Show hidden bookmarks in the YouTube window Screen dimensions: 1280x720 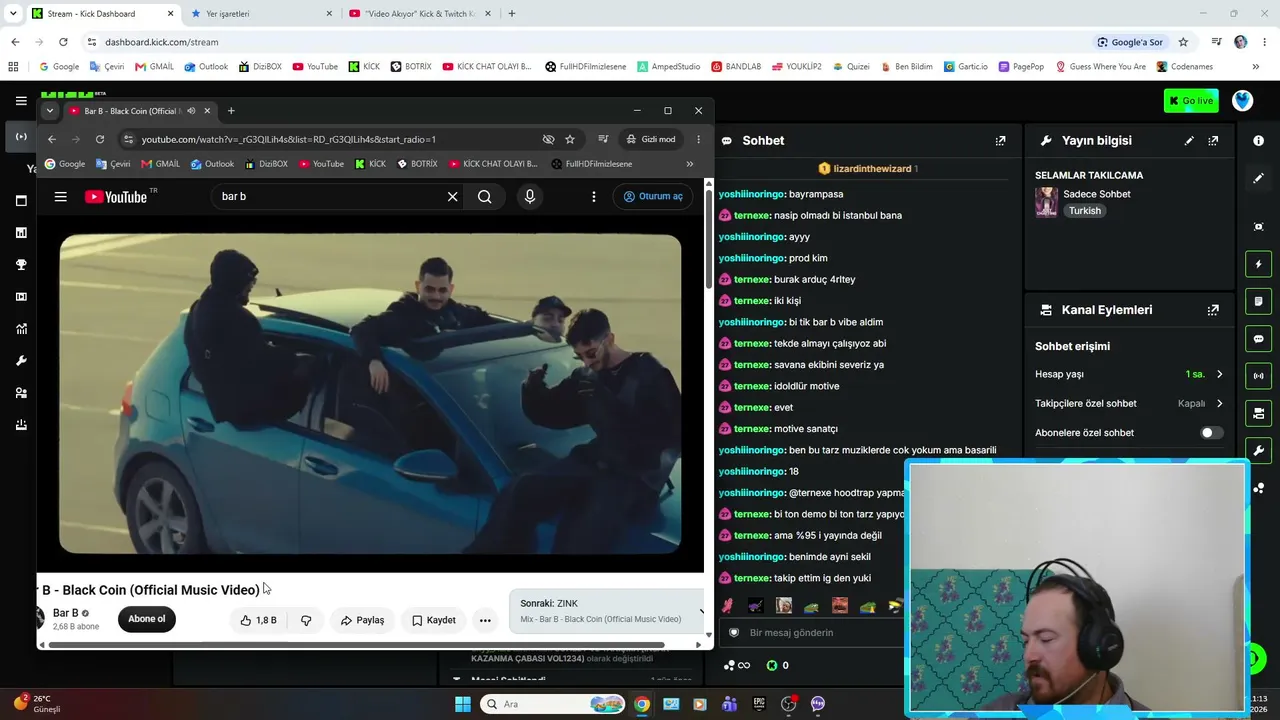(x=689, y=164)
